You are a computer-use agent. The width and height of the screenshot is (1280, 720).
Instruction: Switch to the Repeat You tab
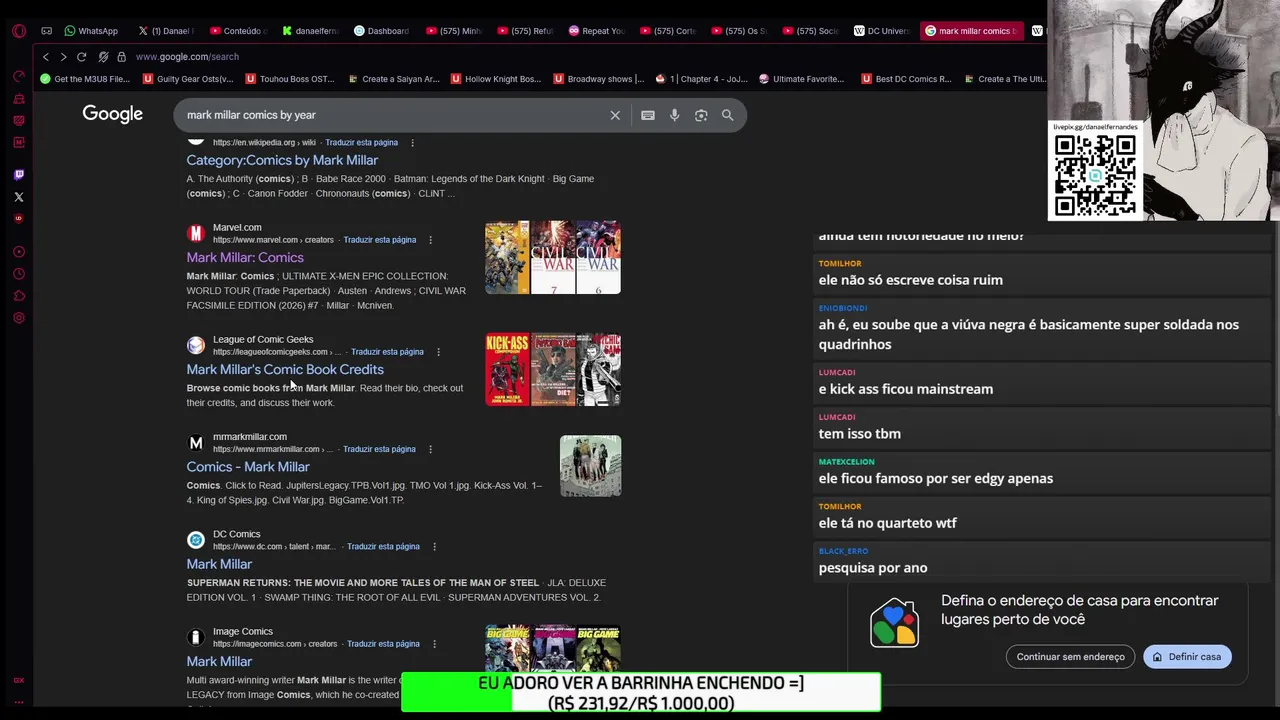[x=596, y=31]
